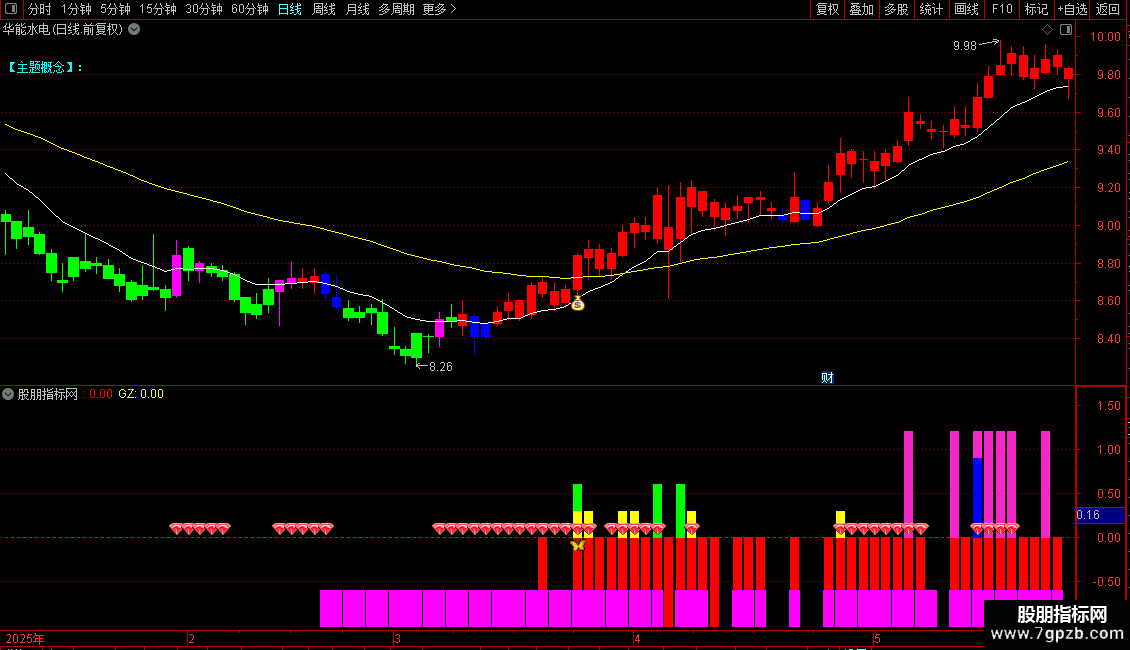Click the 财 financial marker icon
Viewport: 1130px width, 650px height.
point(827,378)
